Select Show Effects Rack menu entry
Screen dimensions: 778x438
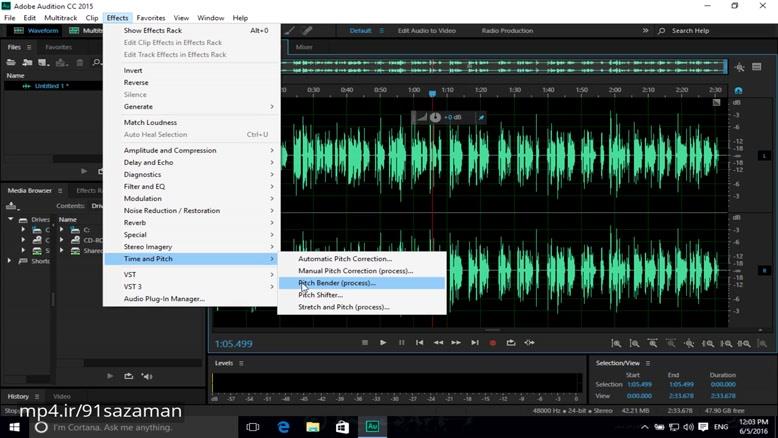[192, 30]
